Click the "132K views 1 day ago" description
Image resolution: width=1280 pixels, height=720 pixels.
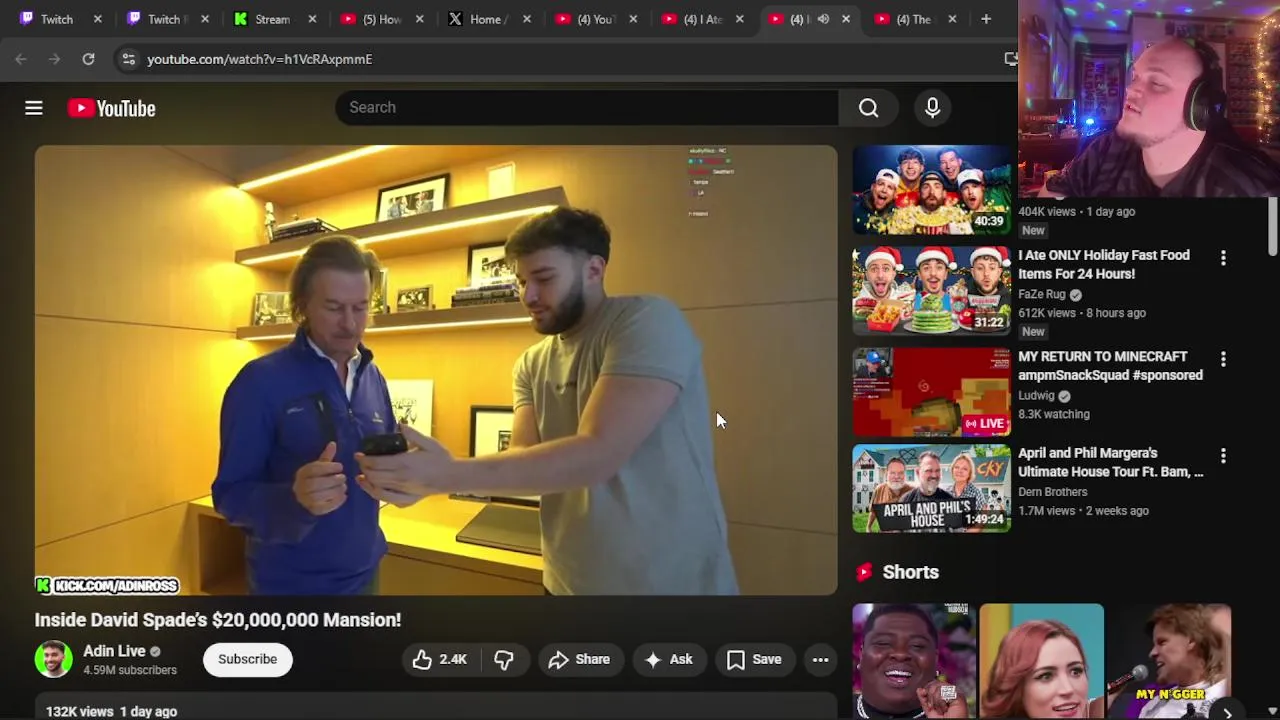pos(112,711)
